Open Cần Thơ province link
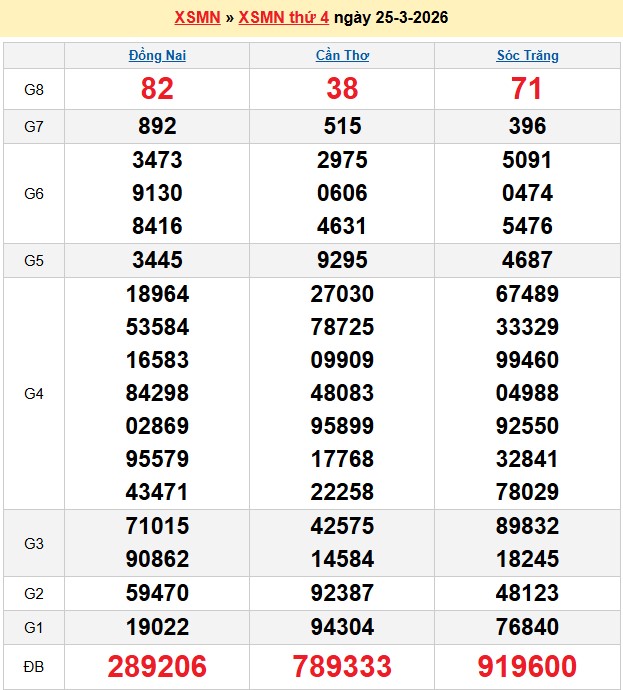 pyautogui.click(x=342, y=55)
